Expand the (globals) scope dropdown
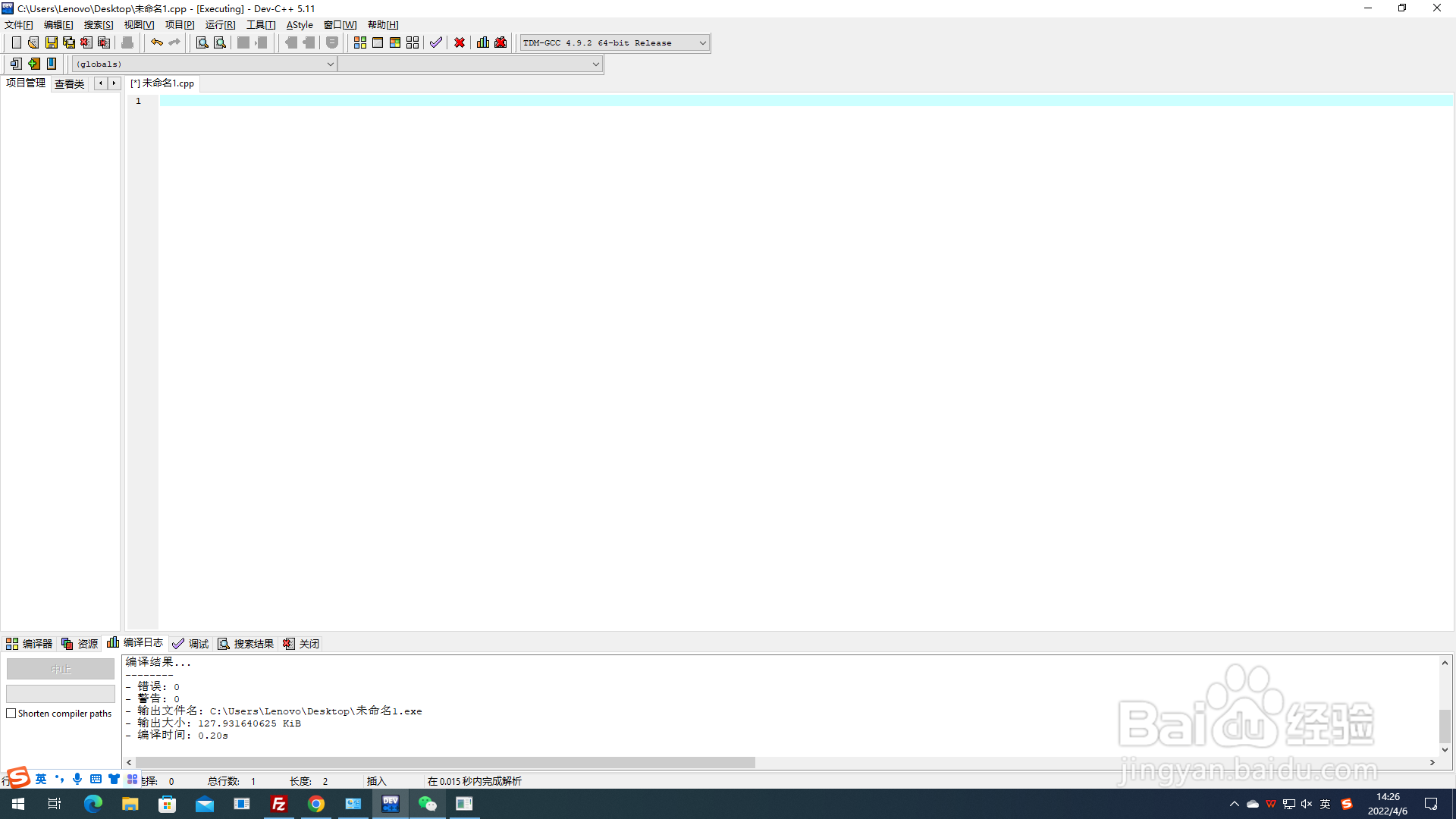The image size is (1456, 819). (204, 64)
